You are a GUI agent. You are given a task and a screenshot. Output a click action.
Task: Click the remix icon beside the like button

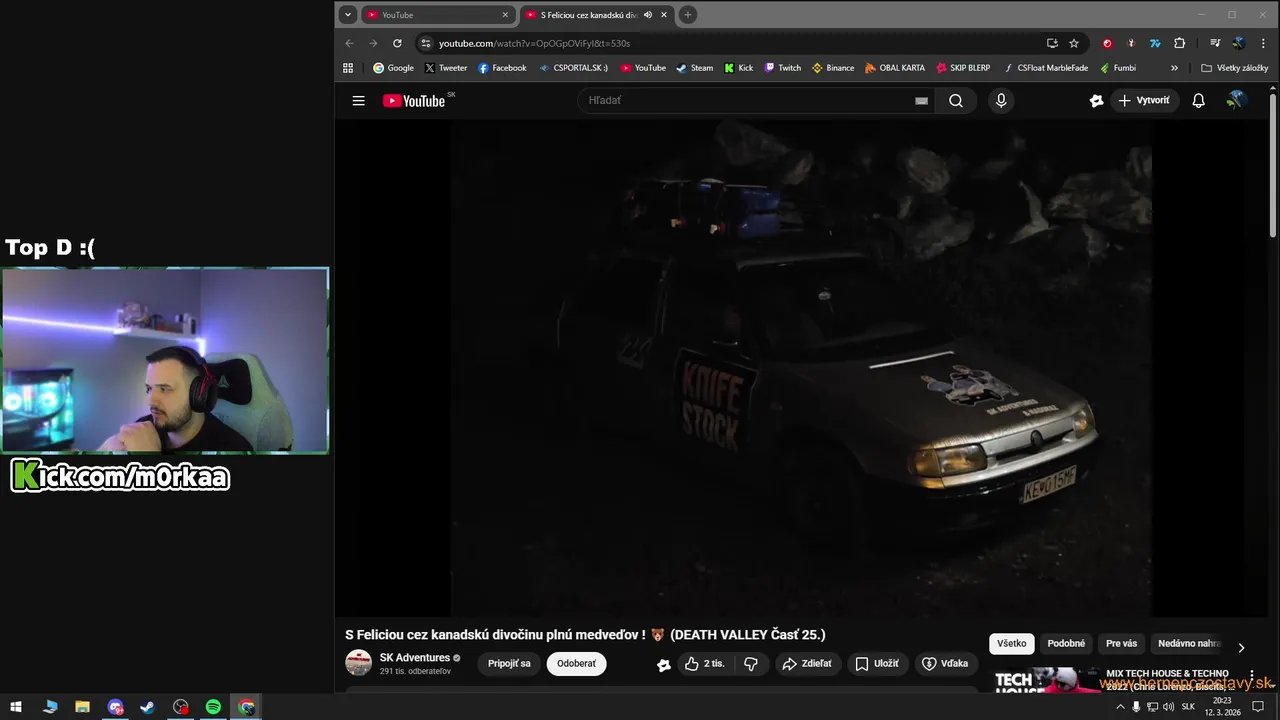663,664
